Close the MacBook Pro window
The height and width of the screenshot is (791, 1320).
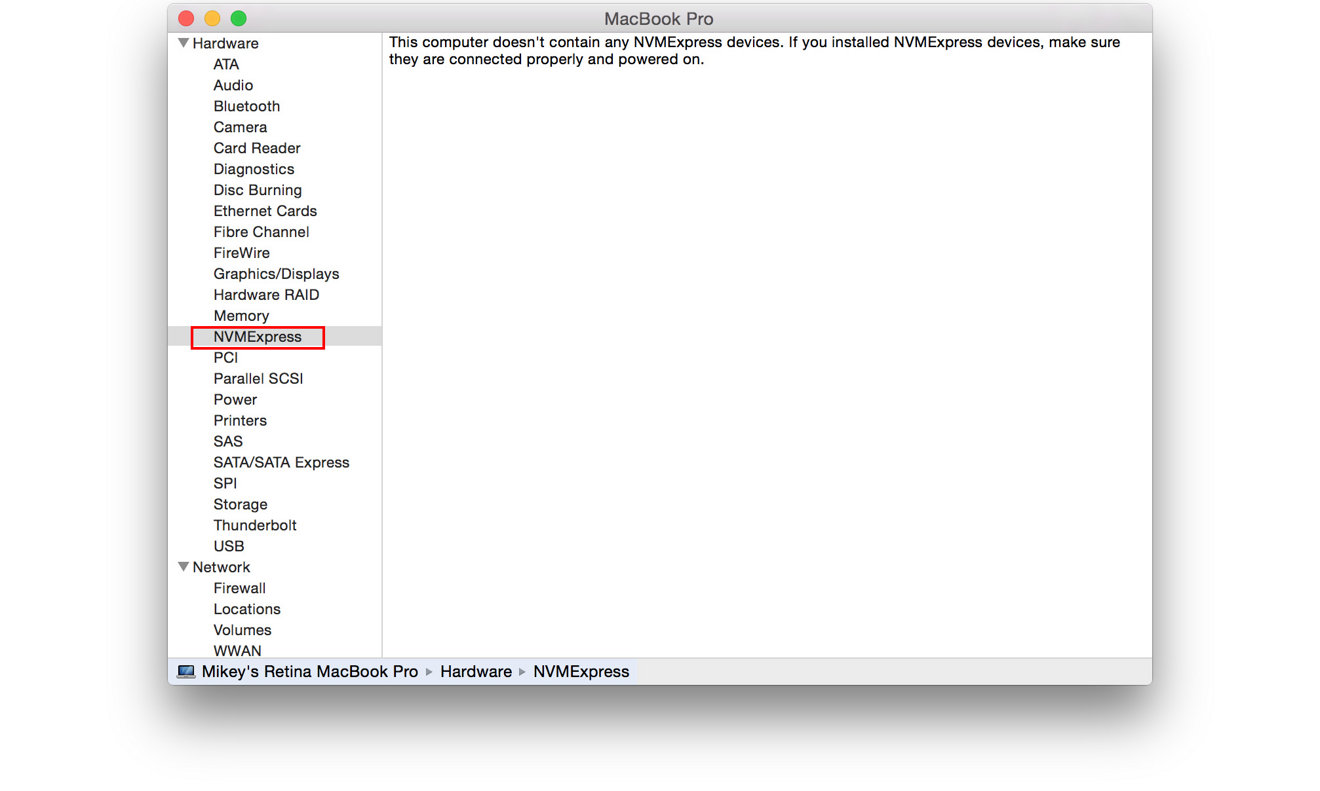[186, 19]
